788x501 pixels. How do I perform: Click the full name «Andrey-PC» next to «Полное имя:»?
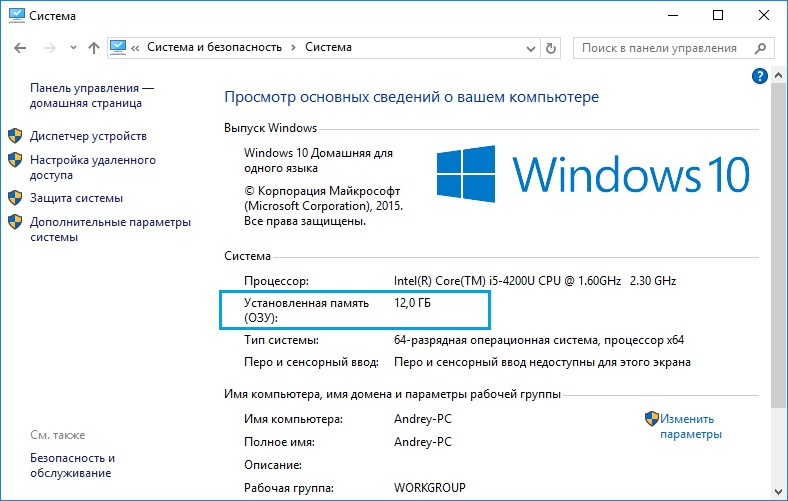(423, 442)
